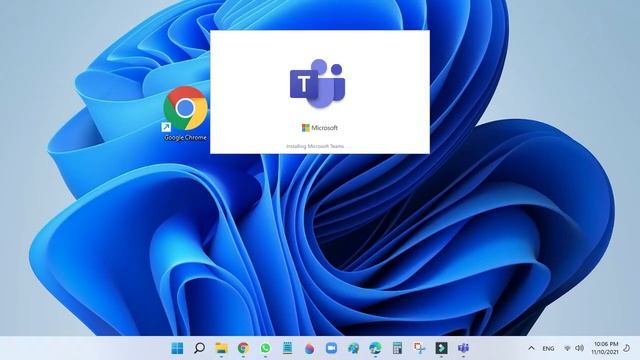Image resolution: width=640 pixels, height=360 pixels.
Task: Click the Microsoft logo in the installer splash
Action: 320,128
